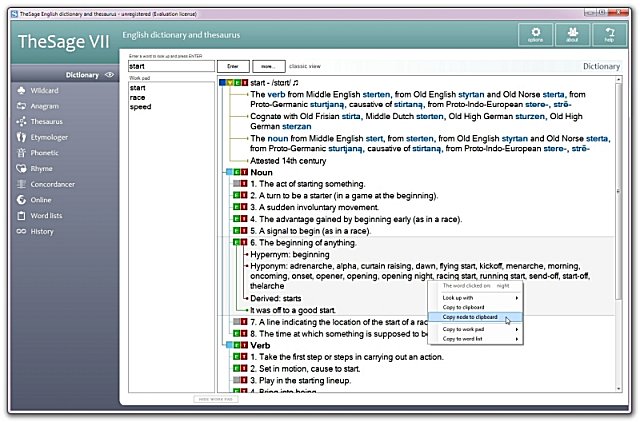Click green E square on 'start' headword row
This screenshot has width=640, height=422.
[x=237, y=83]
